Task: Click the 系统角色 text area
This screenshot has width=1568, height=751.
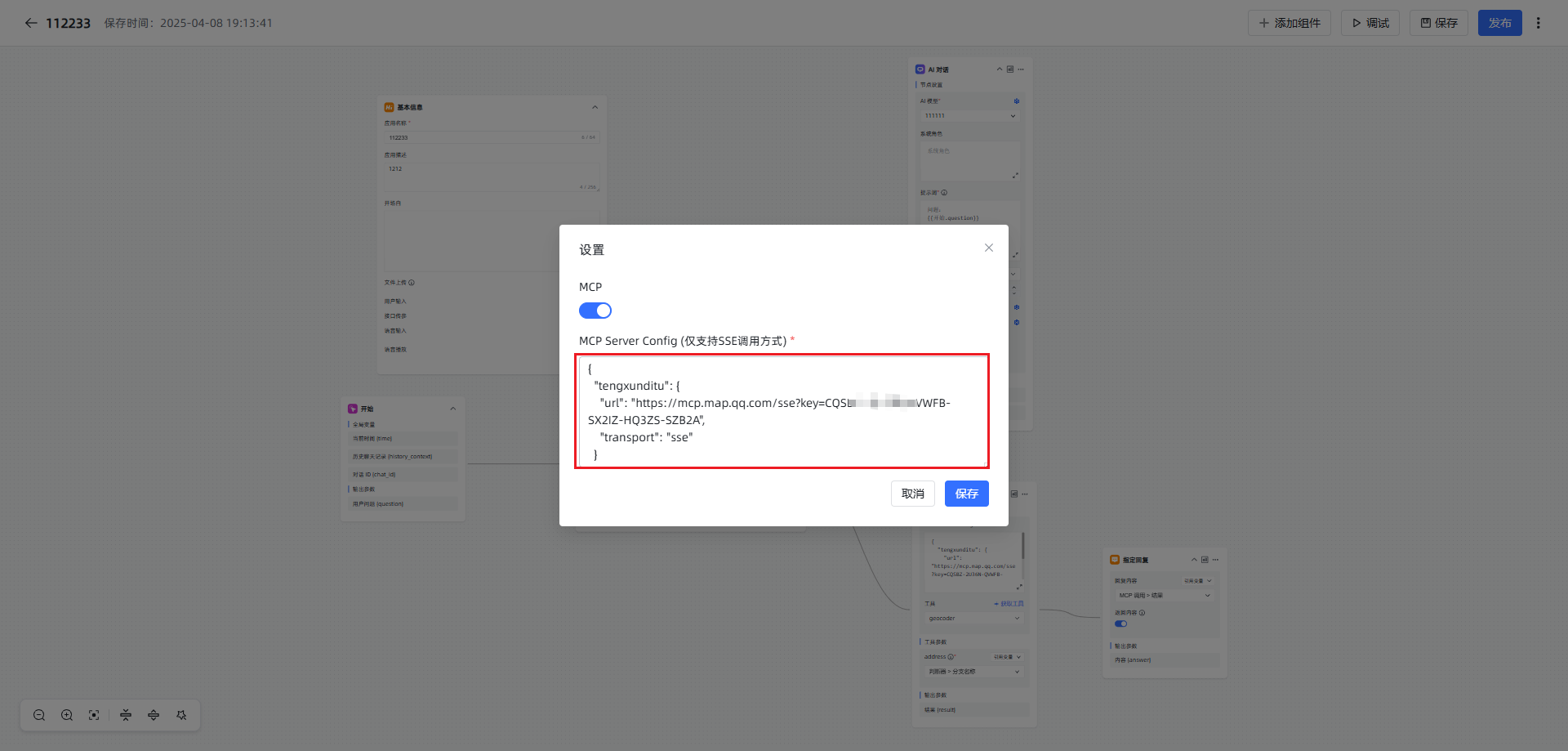Action: pyautogui.click(x=970, y=161)
